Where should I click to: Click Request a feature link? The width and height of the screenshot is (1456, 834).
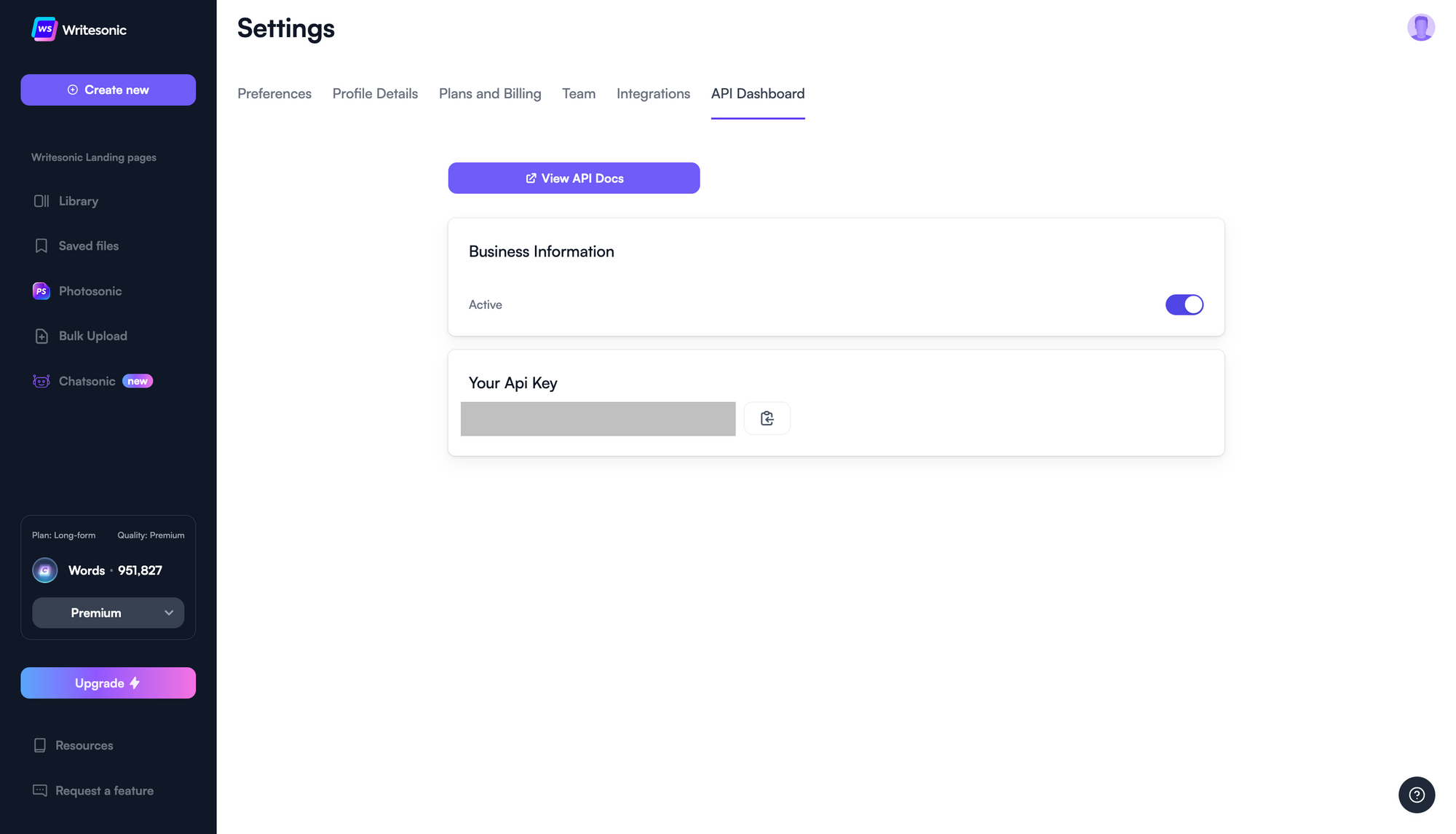104,790
